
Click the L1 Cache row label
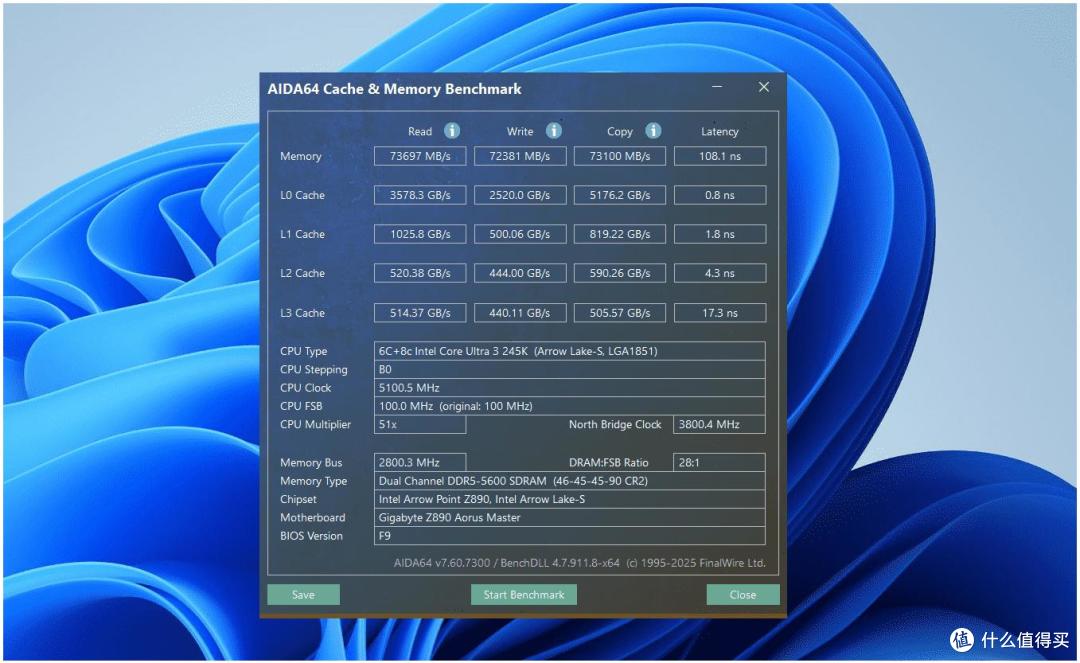pyautogui.click(x=302, y=234)
